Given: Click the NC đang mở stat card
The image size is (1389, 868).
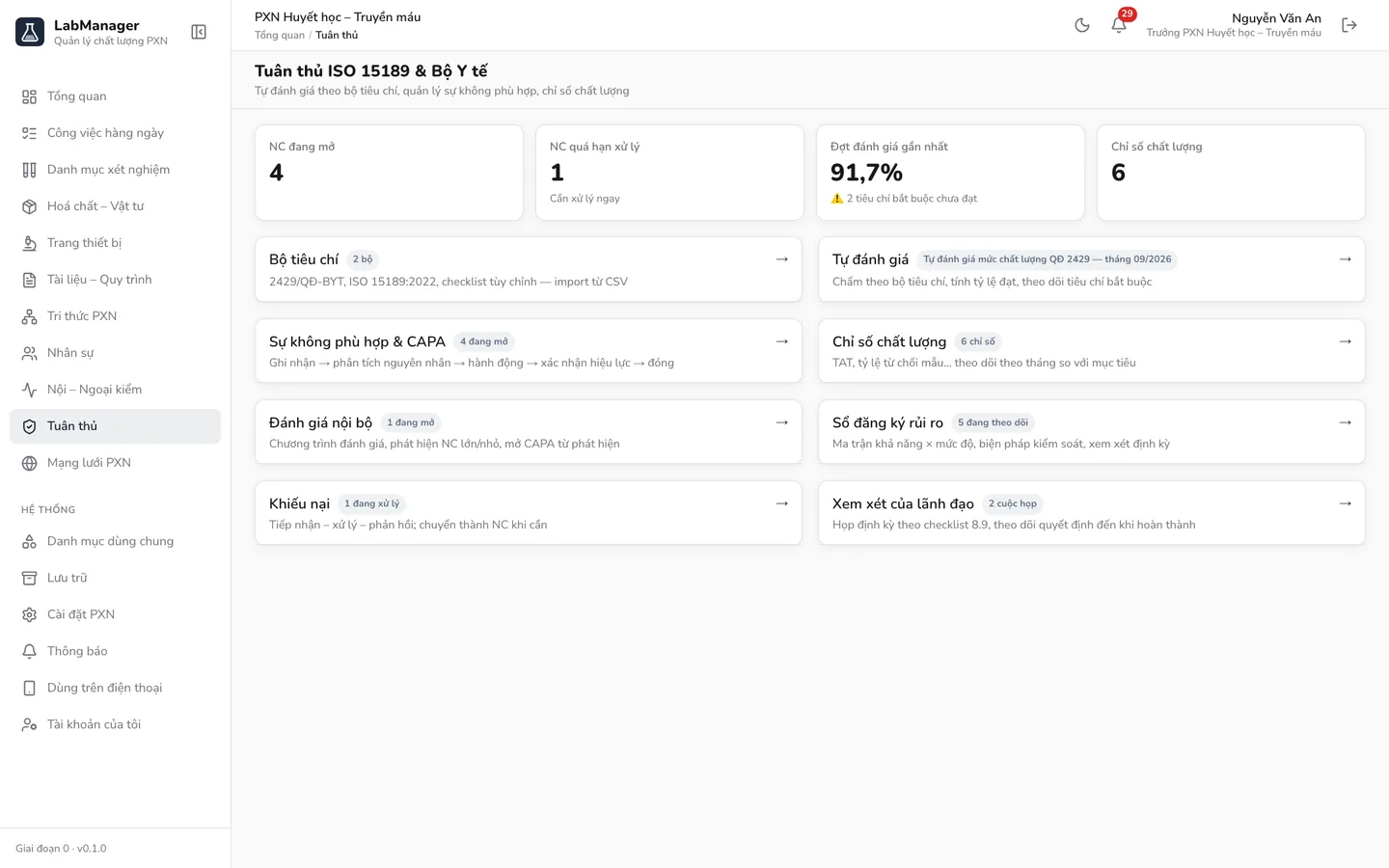Looking at the screenshot, I should click(389, 173).
